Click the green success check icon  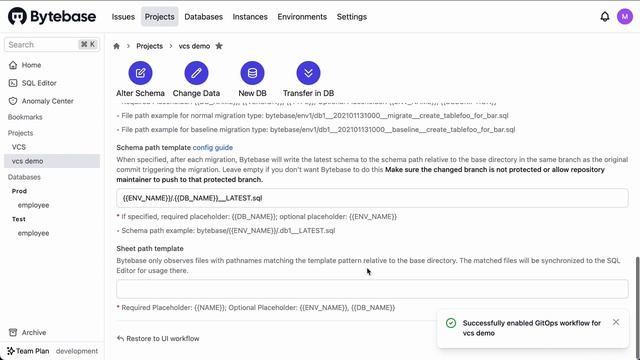point(451,323)
